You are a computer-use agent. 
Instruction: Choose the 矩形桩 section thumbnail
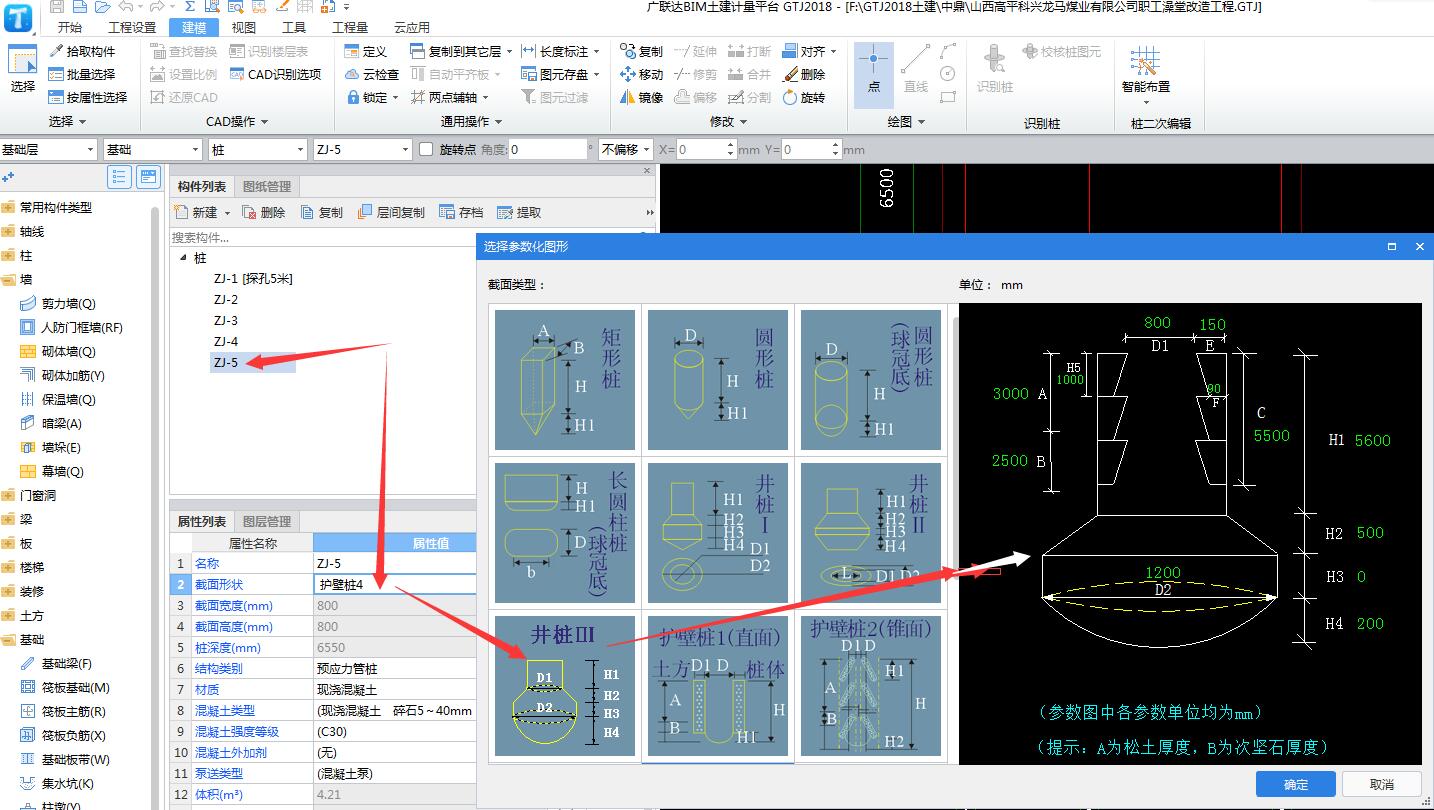point(565,380)
